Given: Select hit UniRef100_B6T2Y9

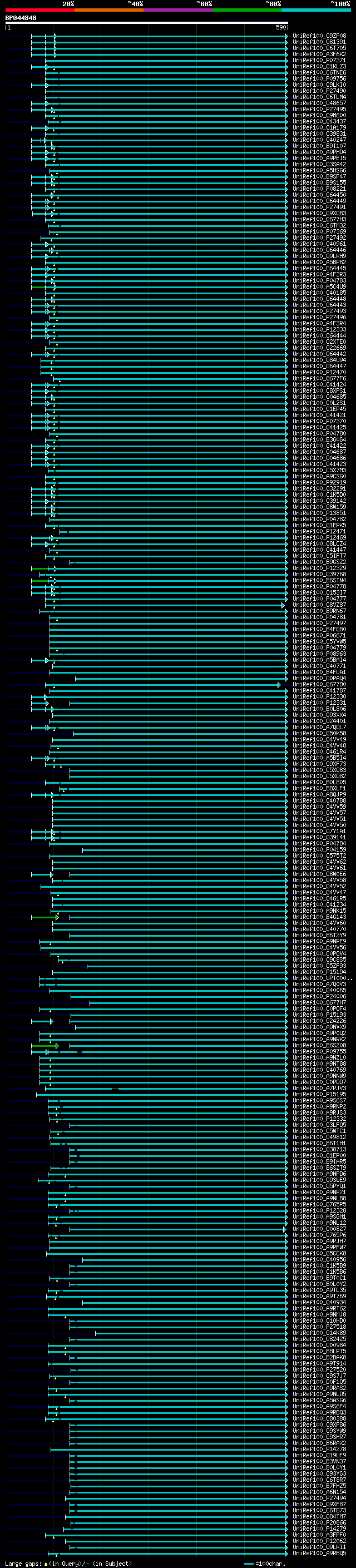Looking at the screenshot, I should point(319,936).
